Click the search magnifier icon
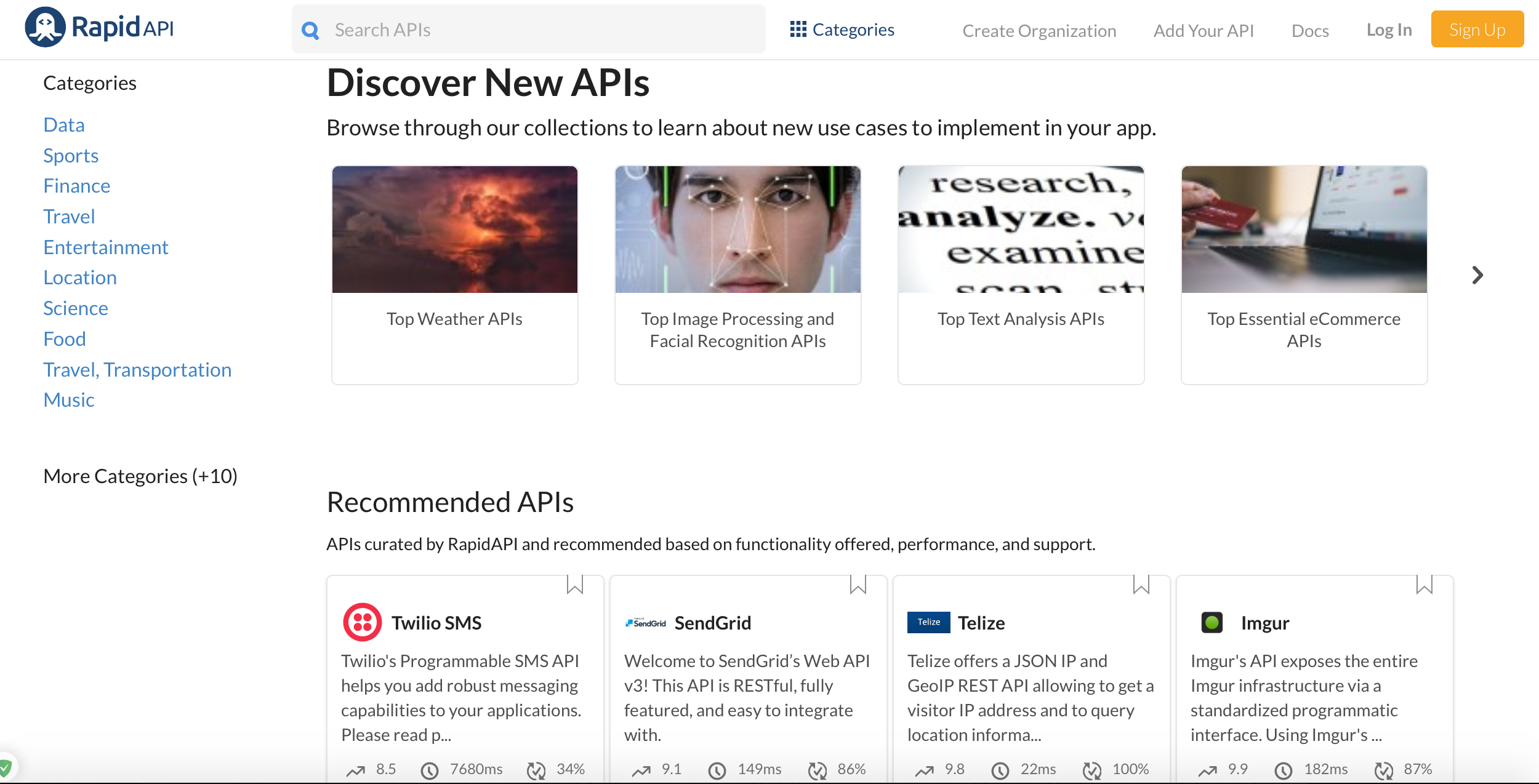Image resolution: width=1539 pixels, height=784 pixels. (310, 31)
